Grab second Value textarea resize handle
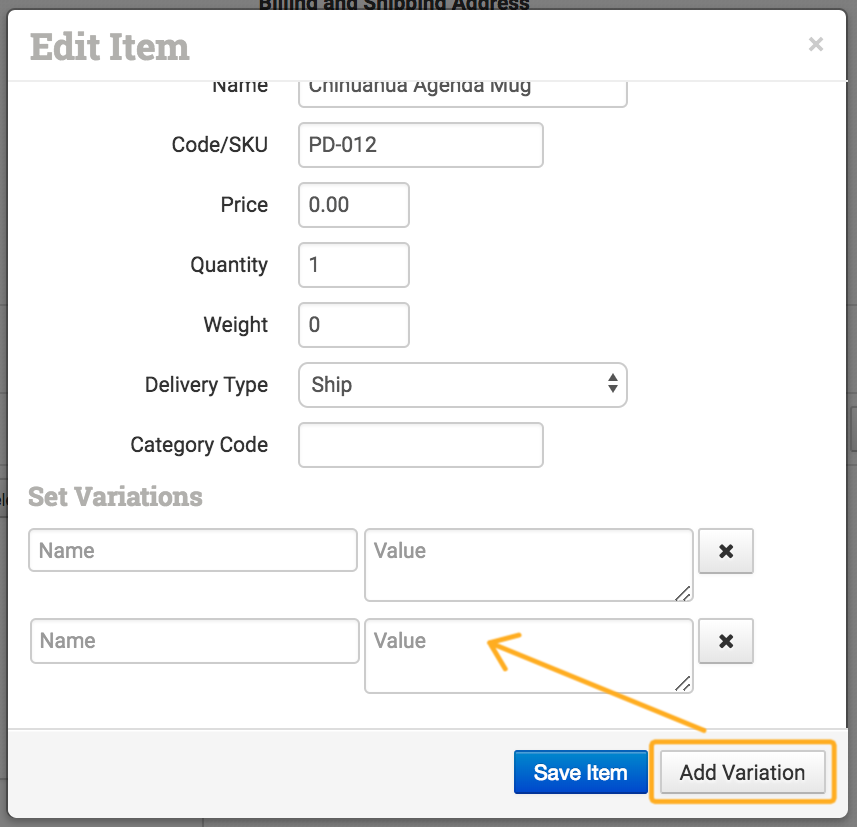Screen dimensions: 857x827 click(x=683, y=684)
